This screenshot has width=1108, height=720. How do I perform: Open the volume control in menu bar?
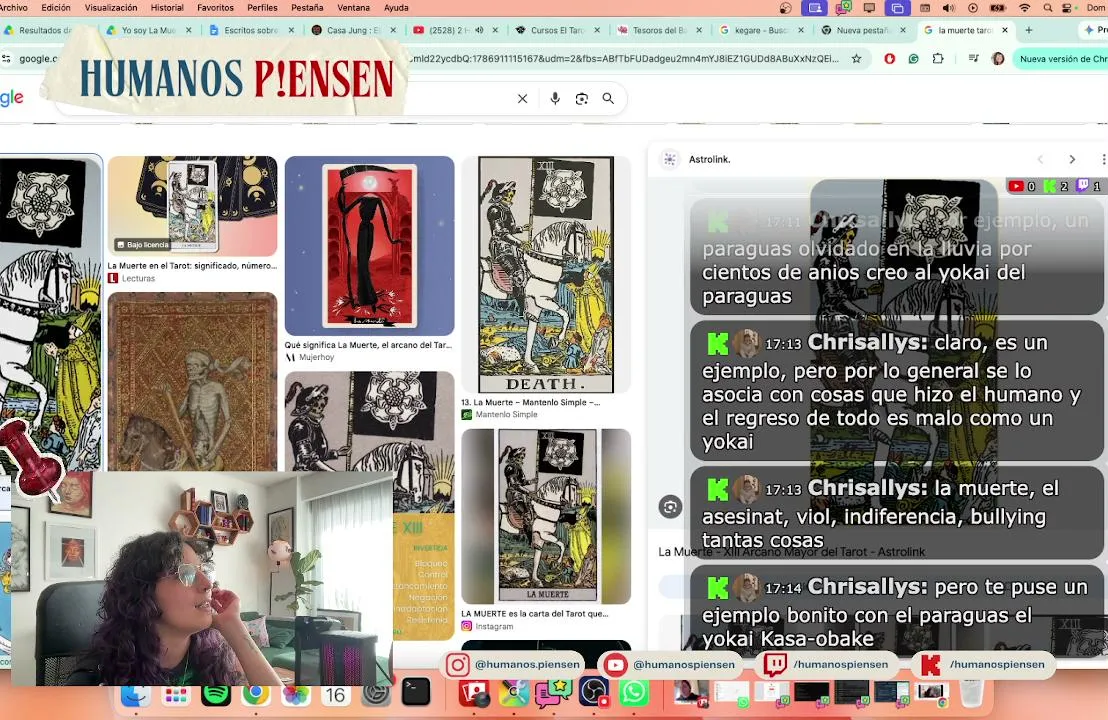coord(948,8)
